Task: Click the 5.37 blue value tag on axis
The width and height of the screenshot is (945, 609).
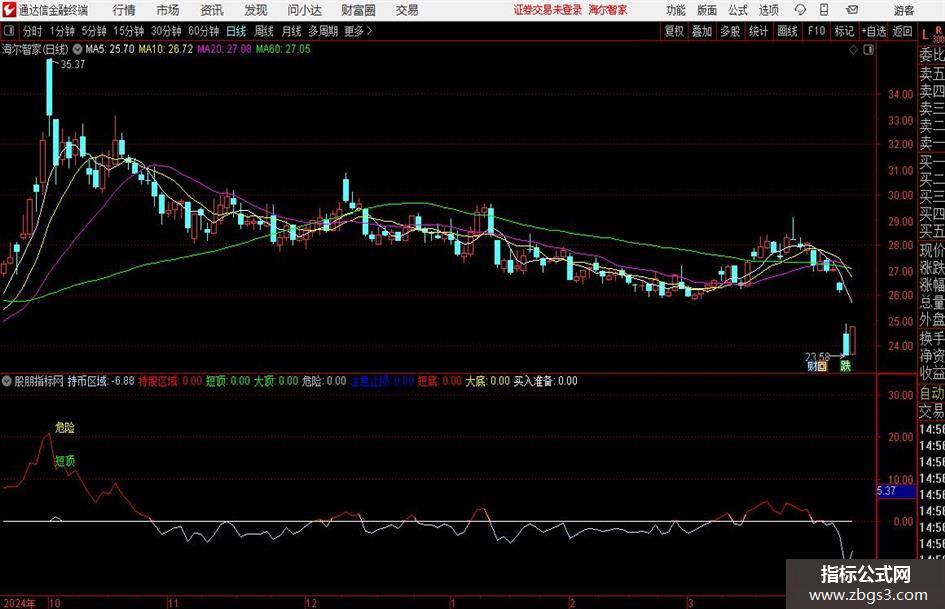Action: pyautogui.click(x=896, y=491)
